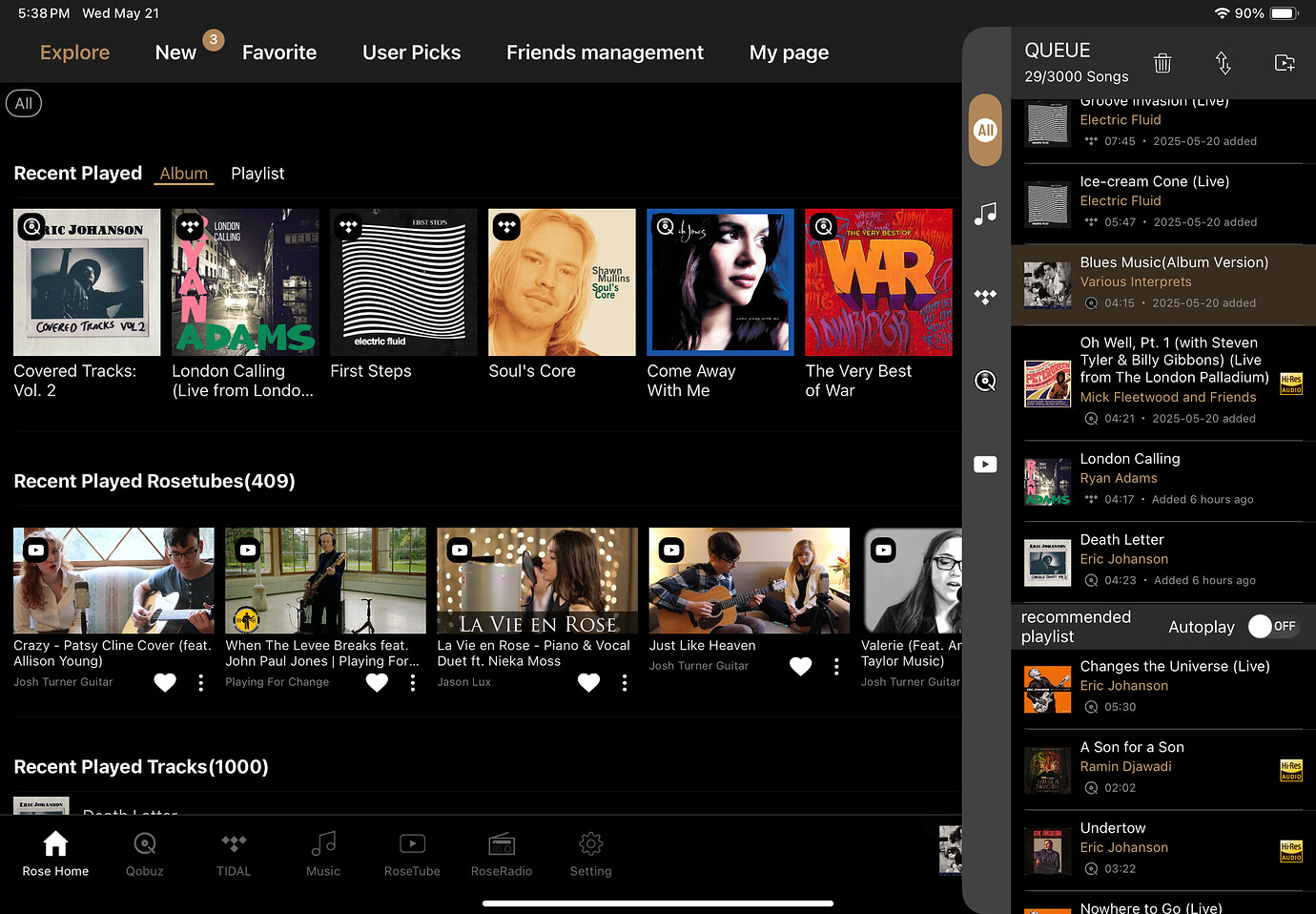Play When The Levee Breaks video thumbnail
The width and height of the screenshot is (1316, 914).
coord(325,581)
